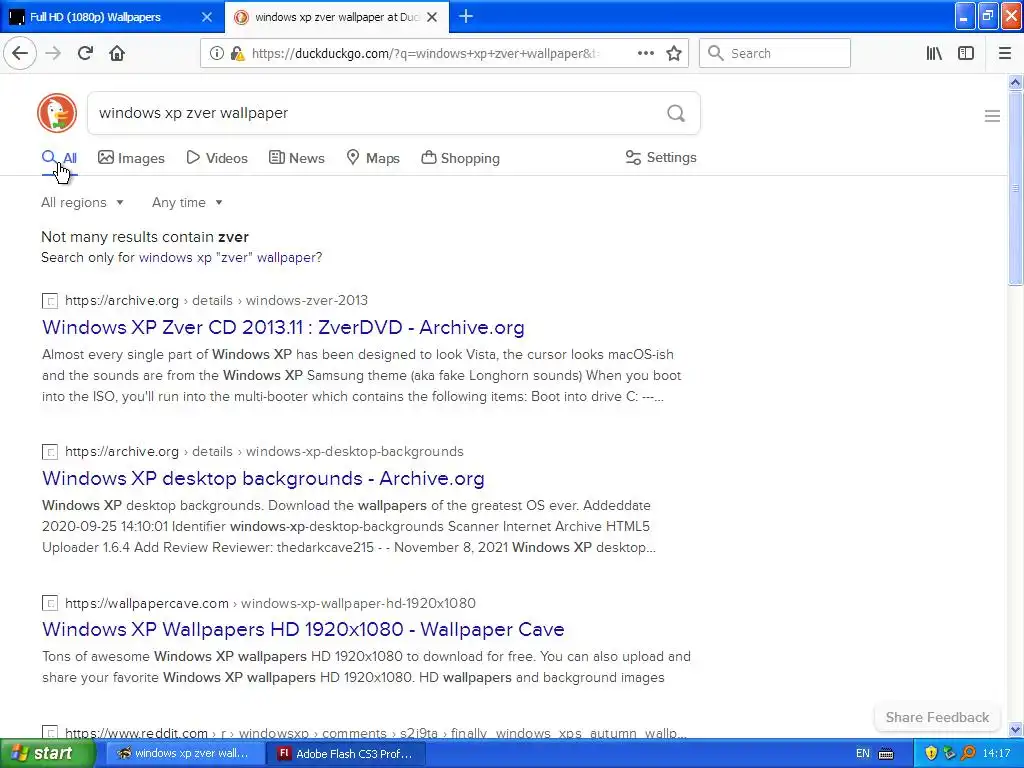
Task: Click the security shield tray icon
Action: pyautogui.click(x=931, y=753)
